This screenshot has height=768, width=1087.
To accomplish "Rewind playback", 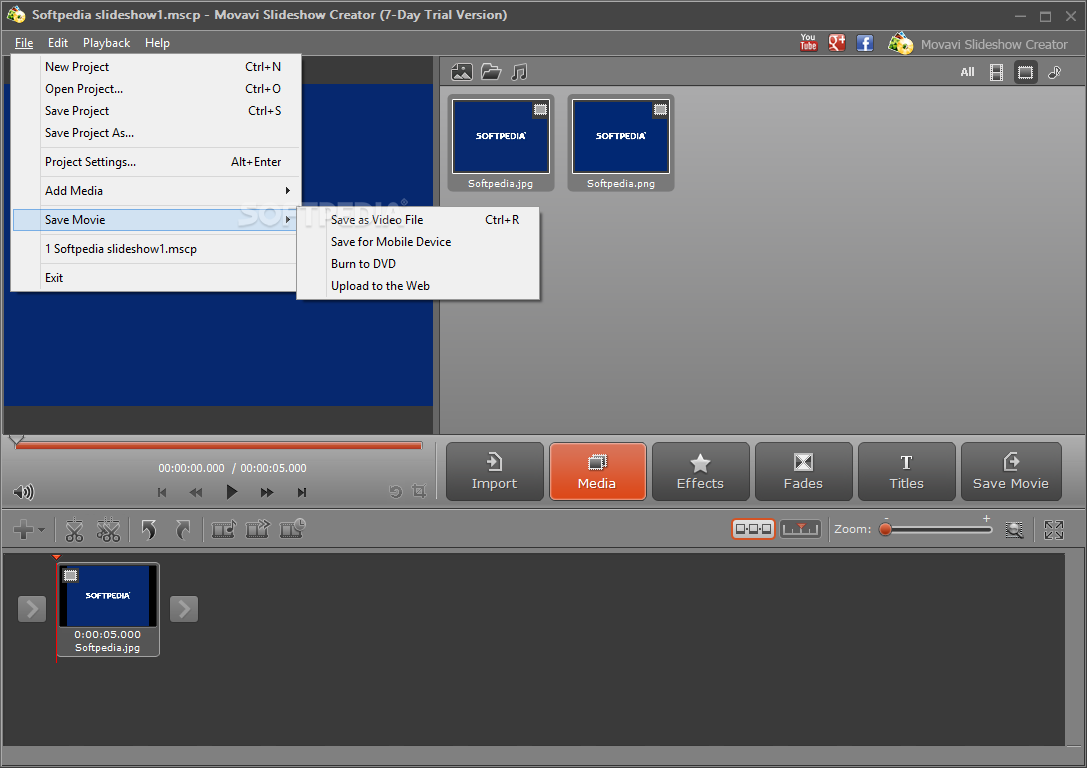I will click(196, 493).
